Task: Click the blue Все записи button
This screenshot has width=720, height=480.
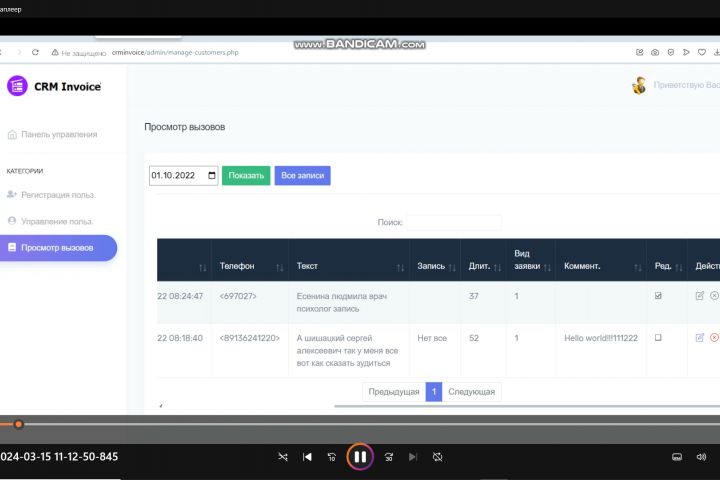Action: (303, 175)
